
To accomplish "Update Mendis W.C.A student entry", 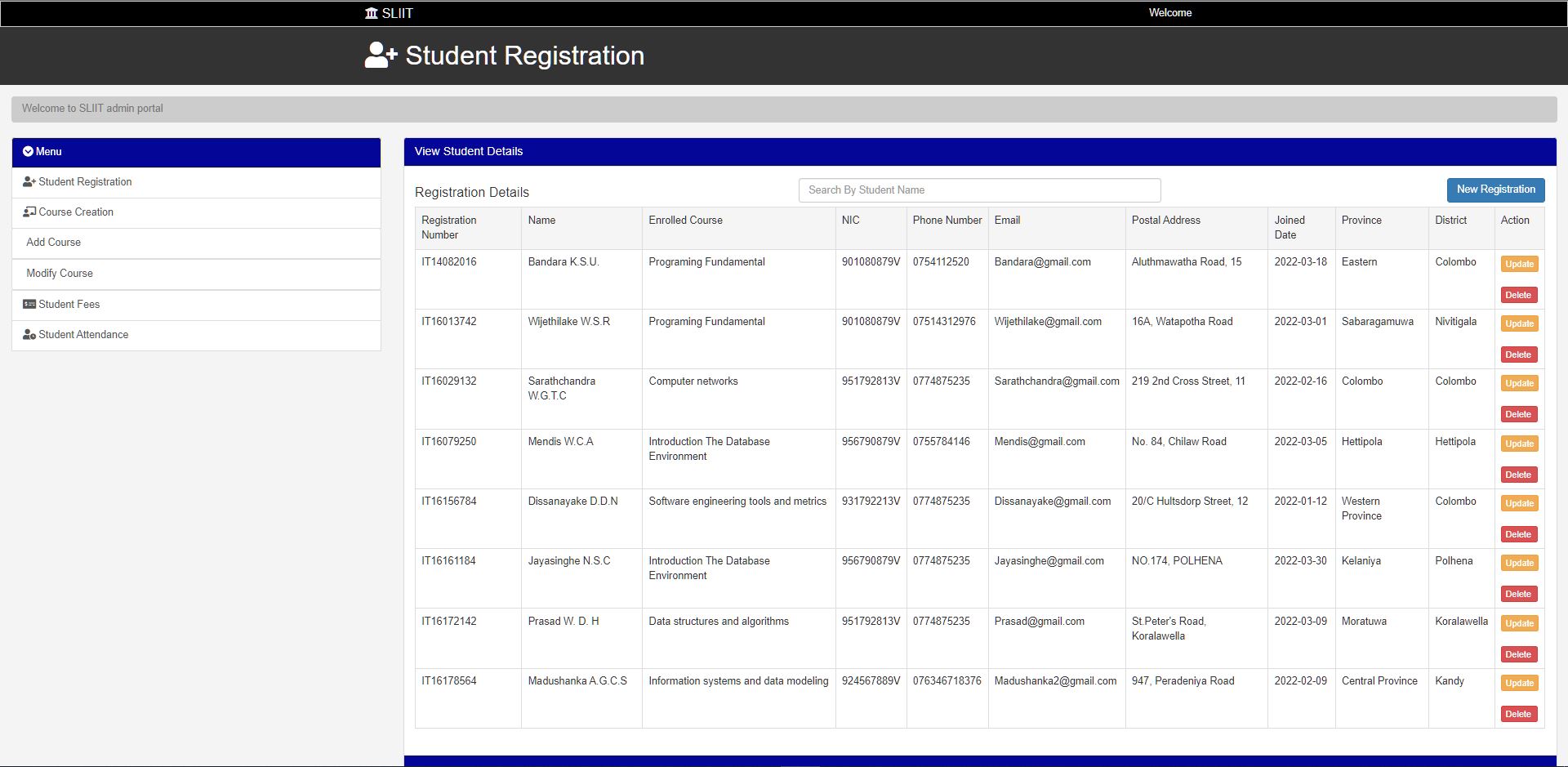I will (1519, 444).
